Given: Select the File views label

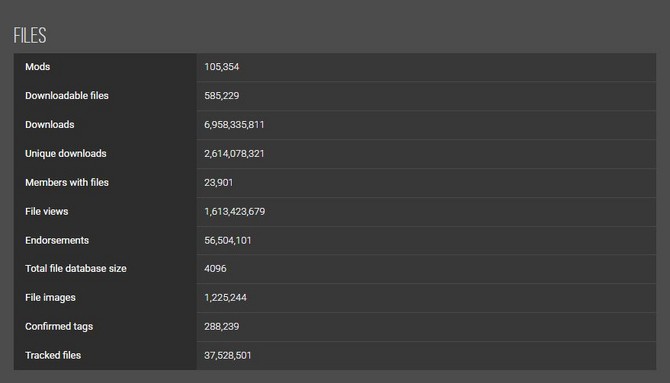Looking at the screenshot, I should pyautogui.click(x=47, y=211).
